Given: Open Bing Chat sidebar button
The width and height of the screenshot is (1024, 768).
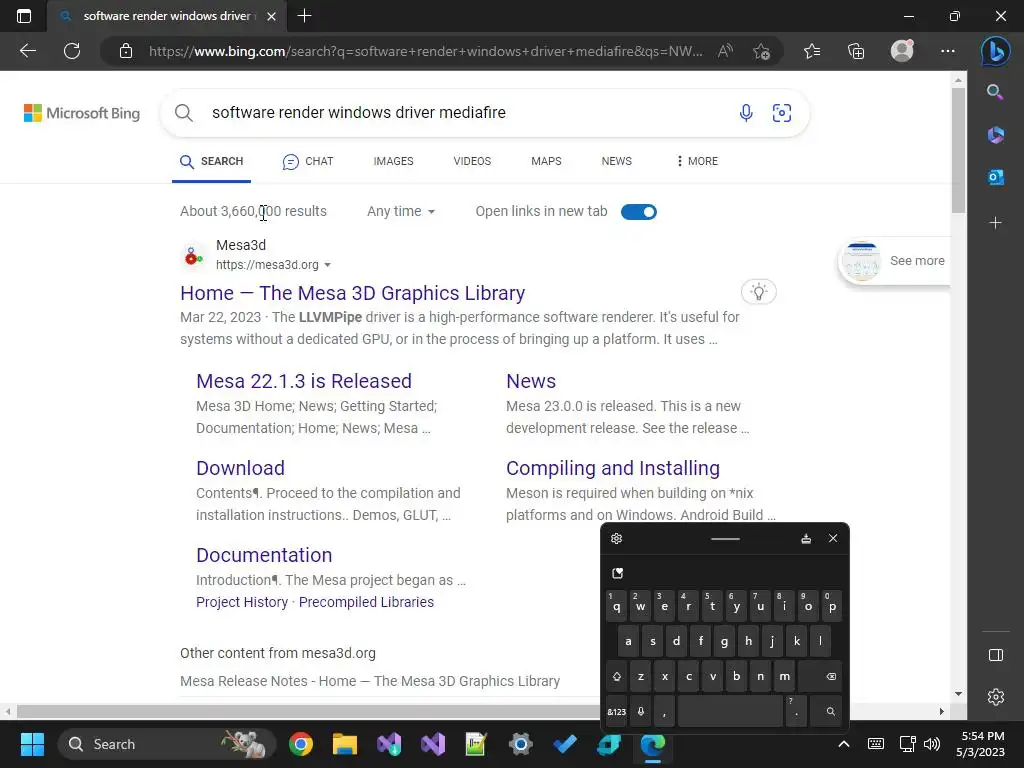Looking at the screenshot, I should coord(995,51).
